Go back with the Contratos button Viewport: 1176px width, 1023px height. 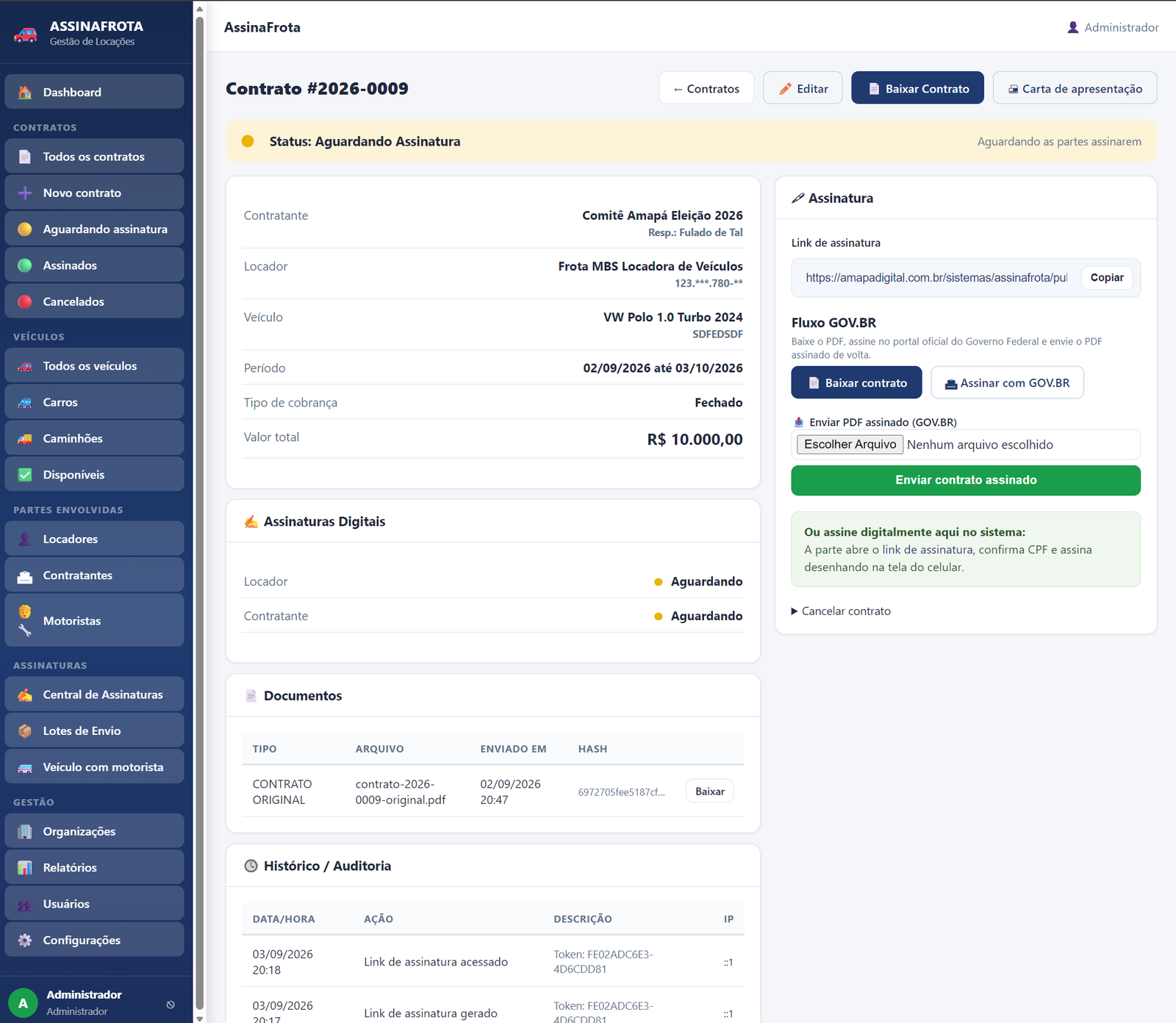click(706, 88)
